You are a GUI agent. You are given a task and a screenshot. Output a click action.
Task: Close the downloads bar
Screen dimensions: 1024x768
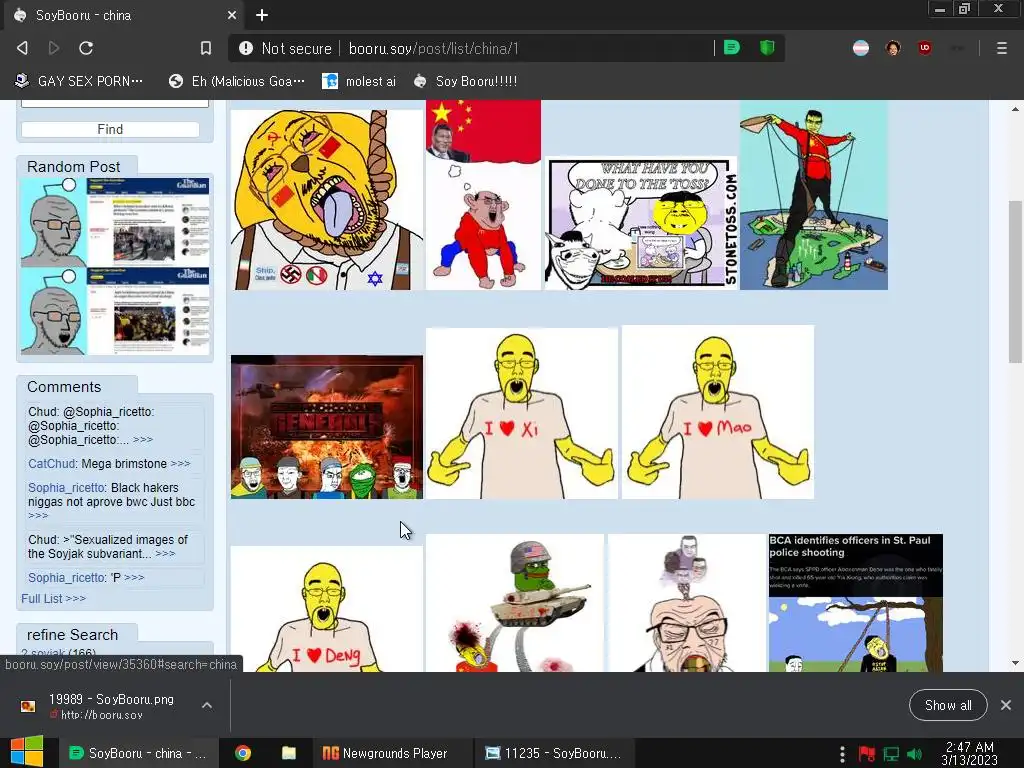[x=1006, y=705]
